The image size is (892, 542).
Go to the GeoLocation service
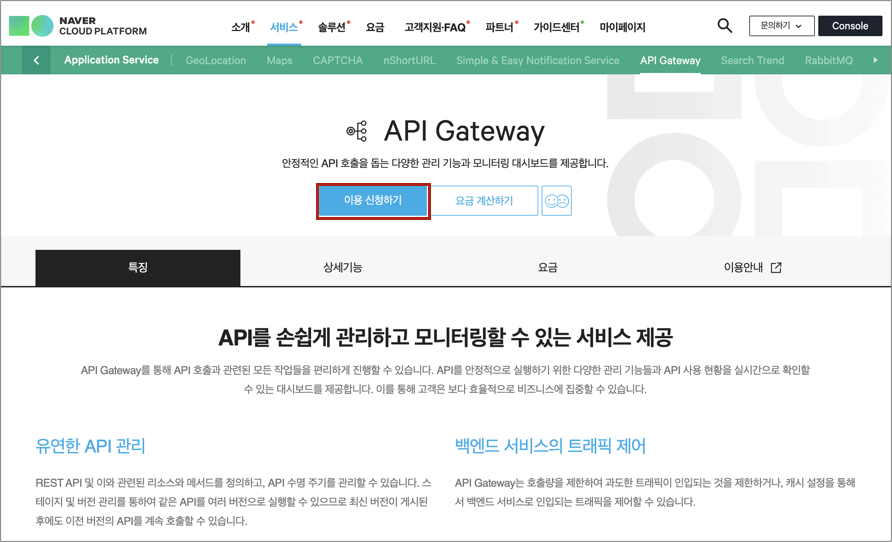click(x=216, y=60)
